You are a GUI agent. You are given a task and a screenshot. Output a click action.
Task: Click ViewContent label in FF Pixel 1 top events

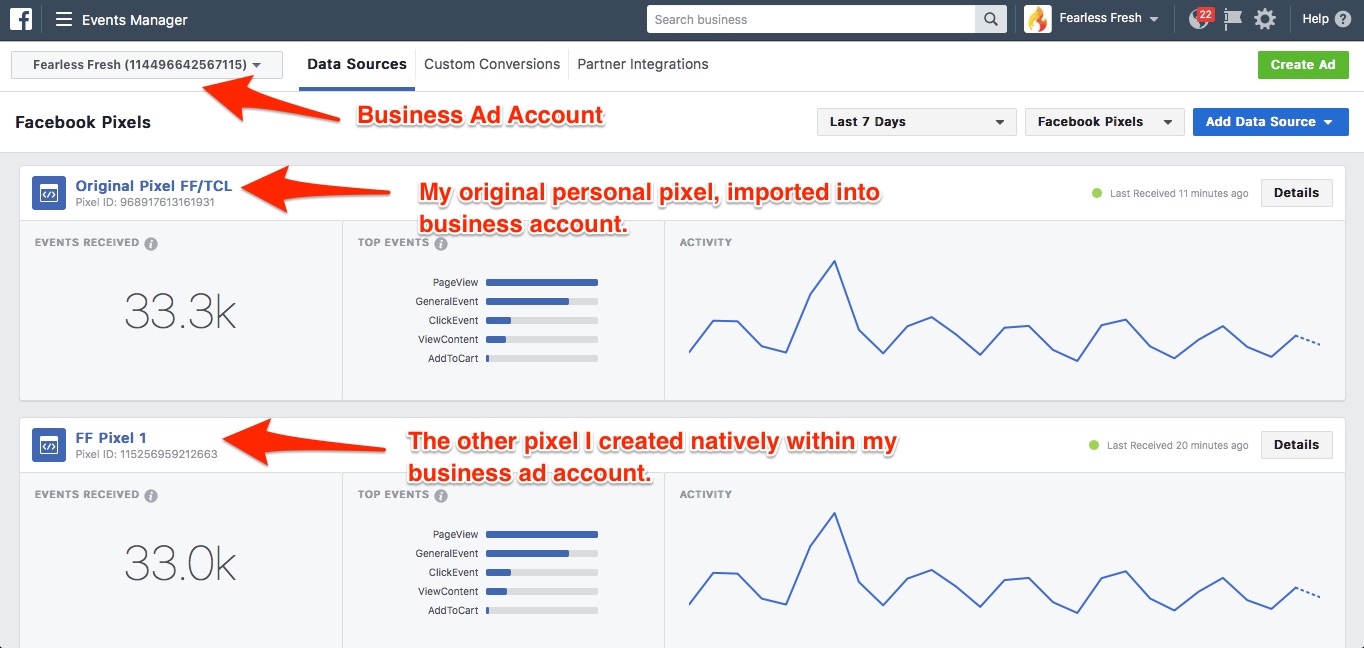448,592
